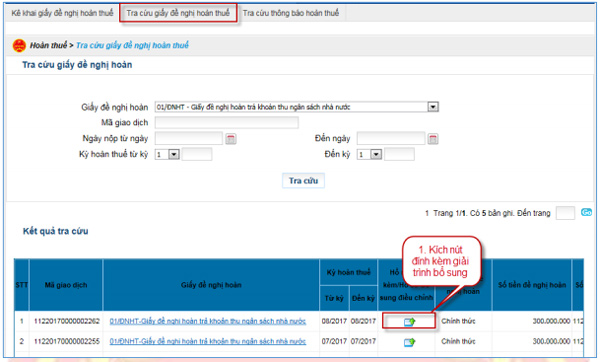The height and width of the screenshot is (362, 600).
Task: Click the year field next to 'Đến kỳ'
Action: (x=399, y=154)
